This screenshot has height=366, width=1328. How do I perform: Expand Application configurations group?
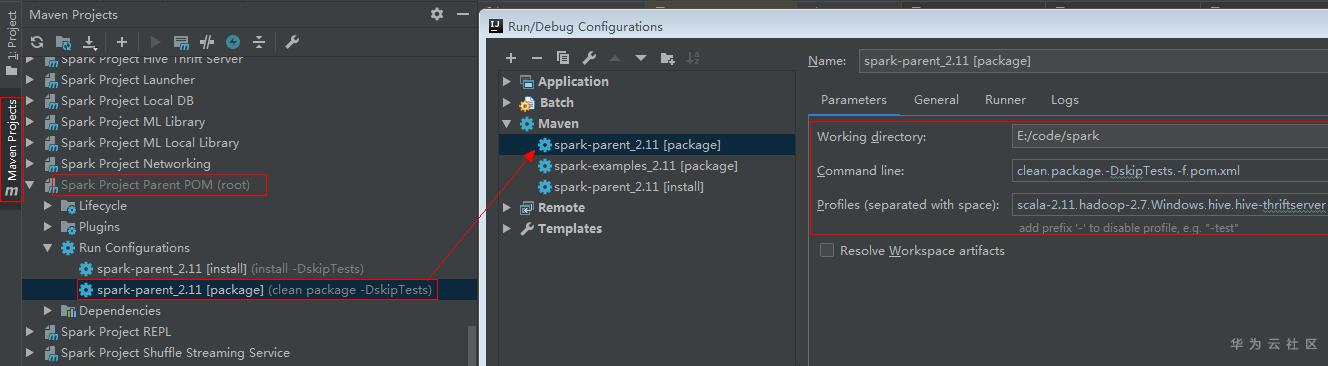pos(508,82)
